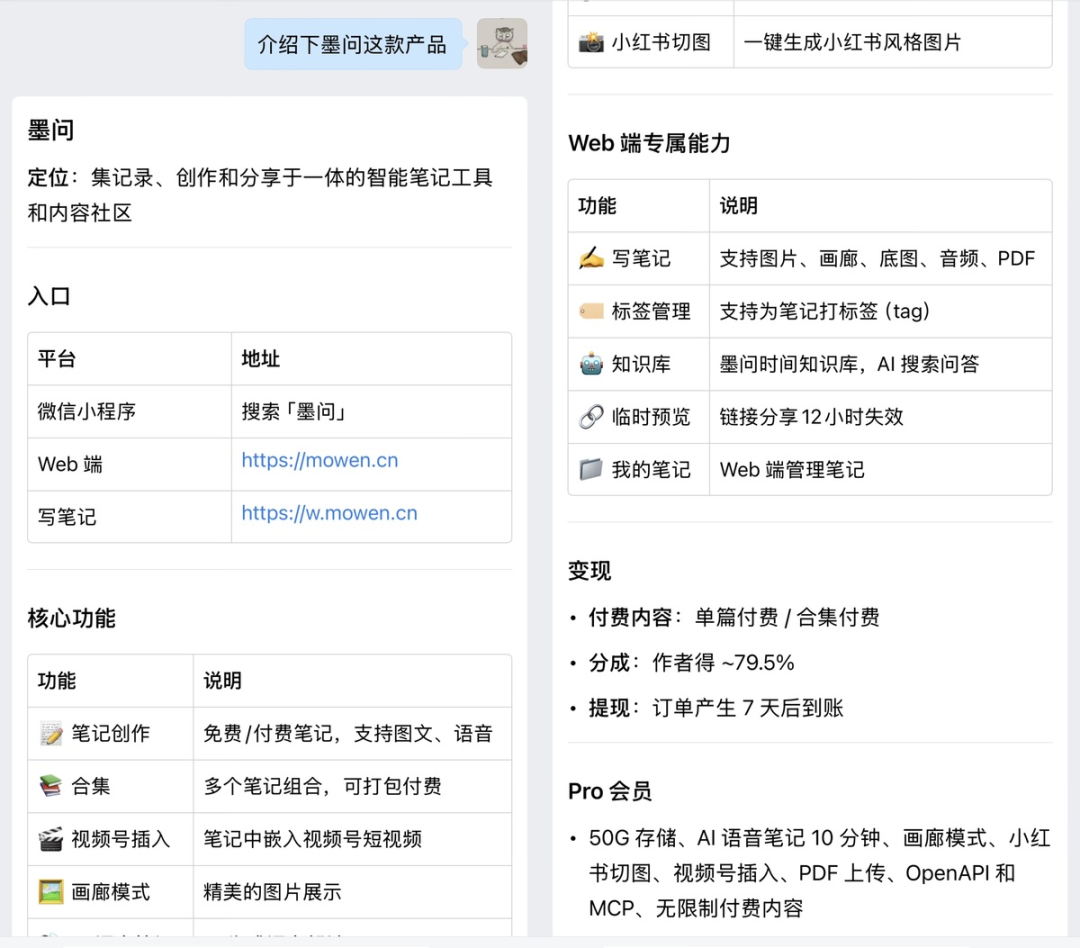The image size is (1080, 948).
Task: Click the Web 端专属能力 heading
Action: (x=649, y=143)
